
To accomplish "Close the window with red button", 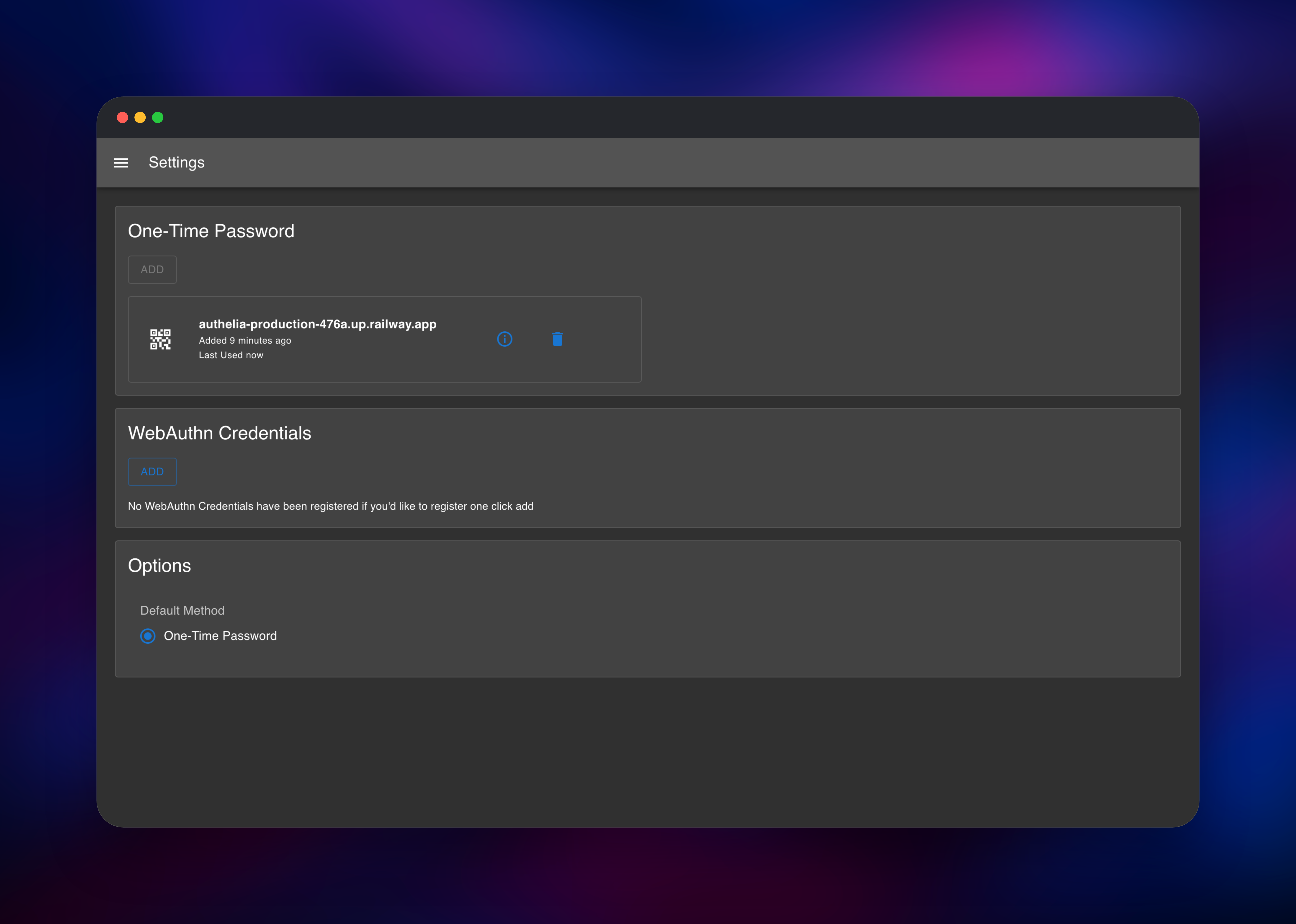I will coord(122,117).
